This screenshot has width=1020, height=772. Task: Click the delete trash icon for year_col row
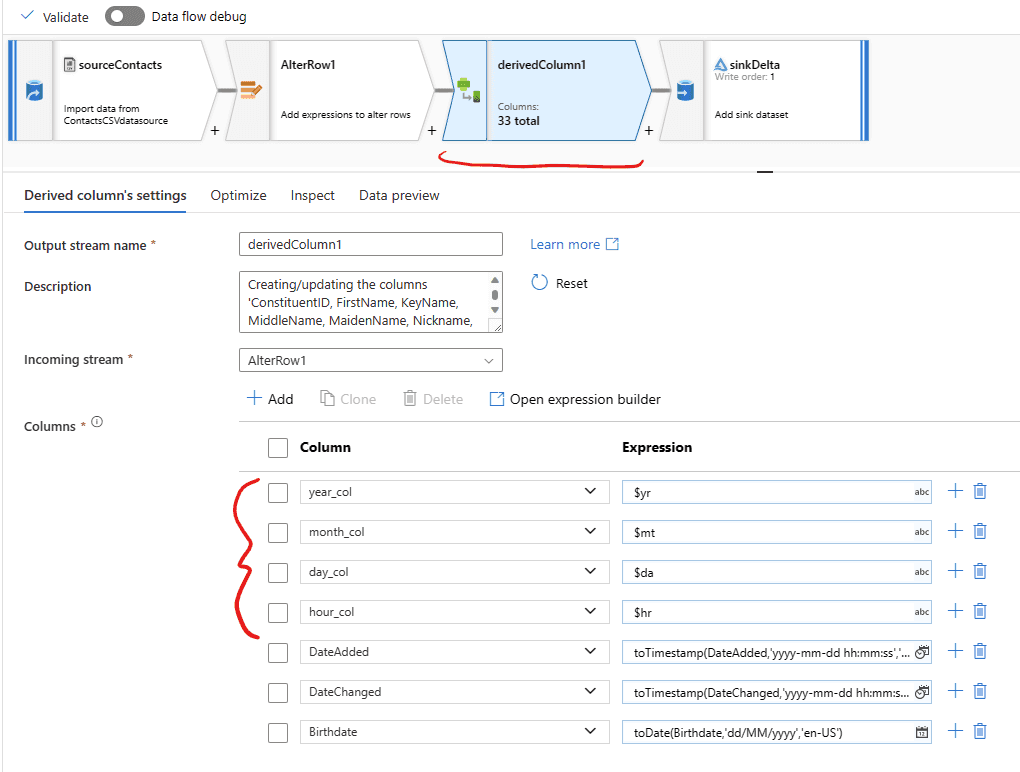(980, 491)
